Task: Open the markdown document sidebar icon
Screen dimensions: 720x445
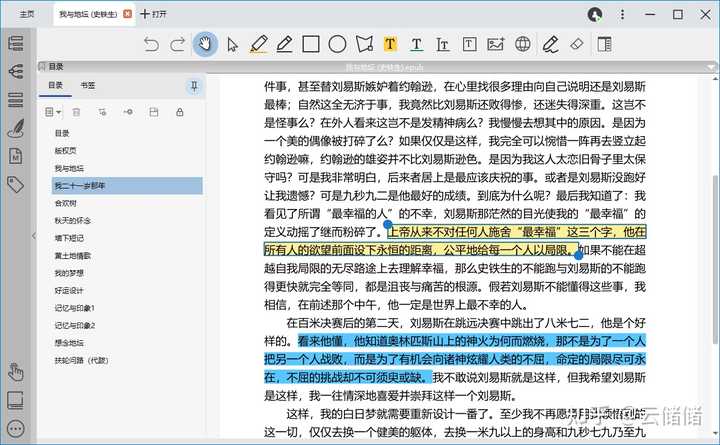Action: click(x=16, y=157)
